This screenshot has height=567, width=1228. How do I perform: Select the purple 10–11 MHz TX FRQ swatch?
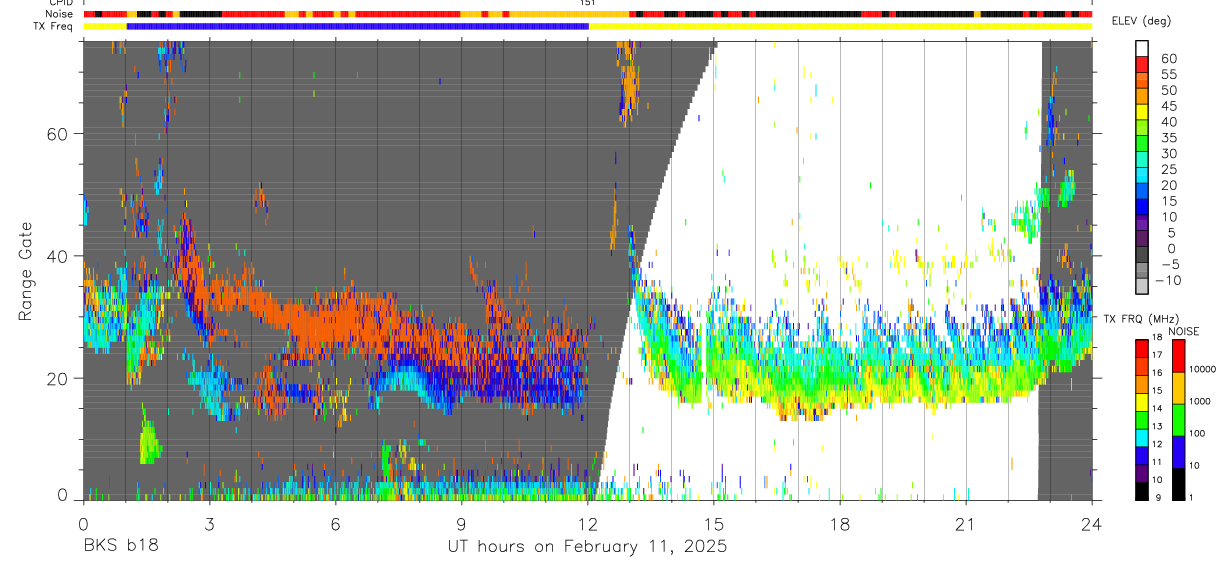coord(1142,473)
